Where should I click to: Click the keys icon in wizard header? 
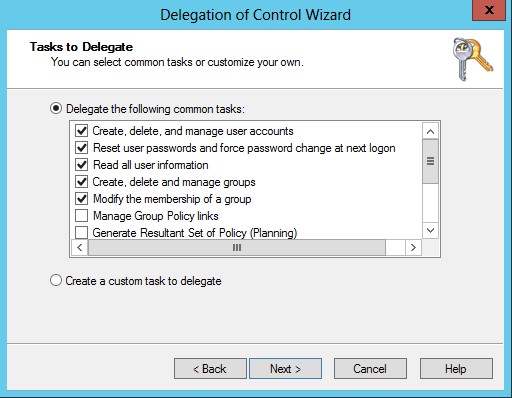click(x=473, y=59)
